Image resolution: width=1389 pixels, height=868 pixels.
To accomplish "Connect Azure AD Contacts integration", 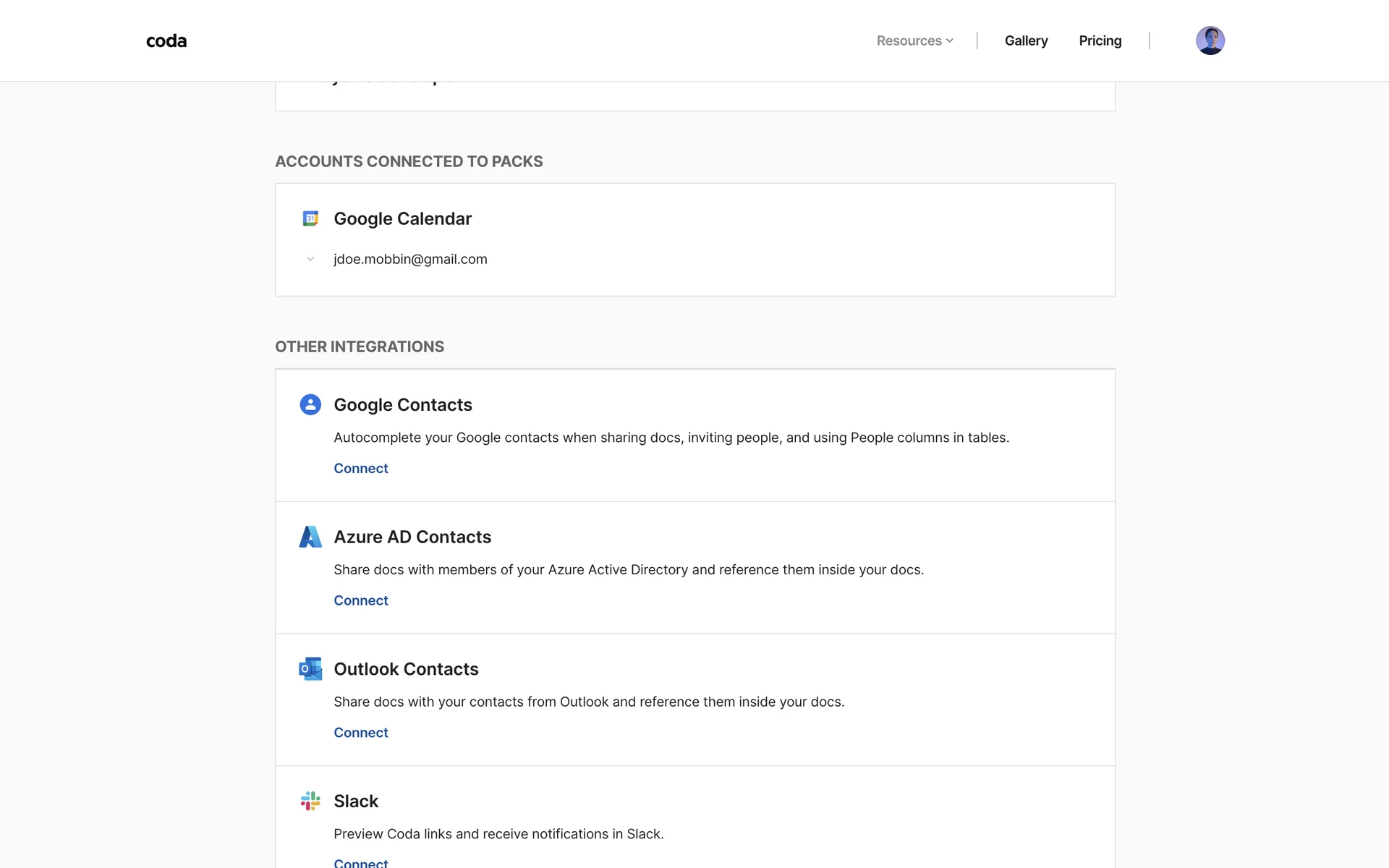I will point(361,600).
